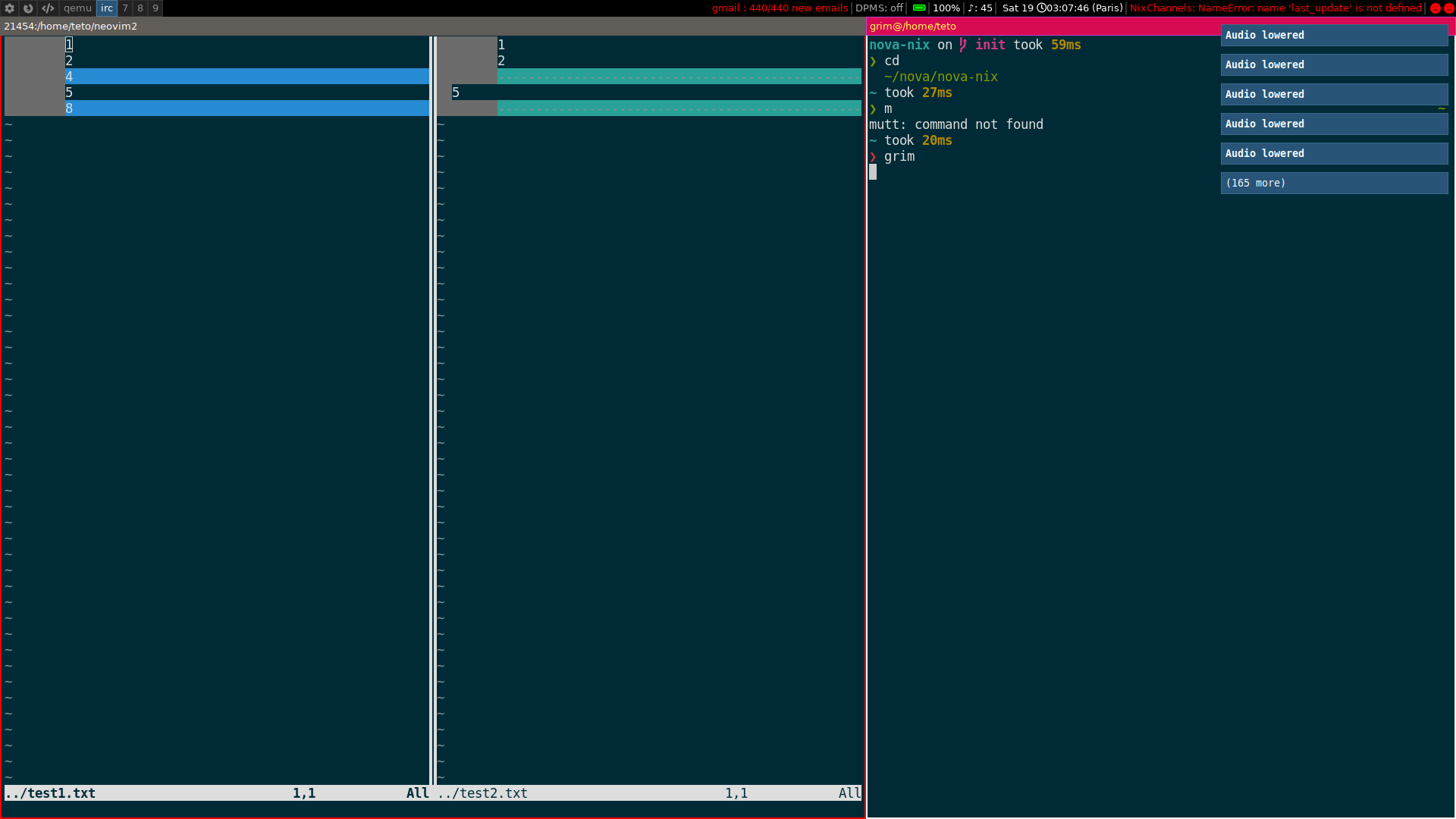This screenshot has height=819, width=1456.
Task: Select the code </> icon in the taskbar
Action: click(47, 8)
